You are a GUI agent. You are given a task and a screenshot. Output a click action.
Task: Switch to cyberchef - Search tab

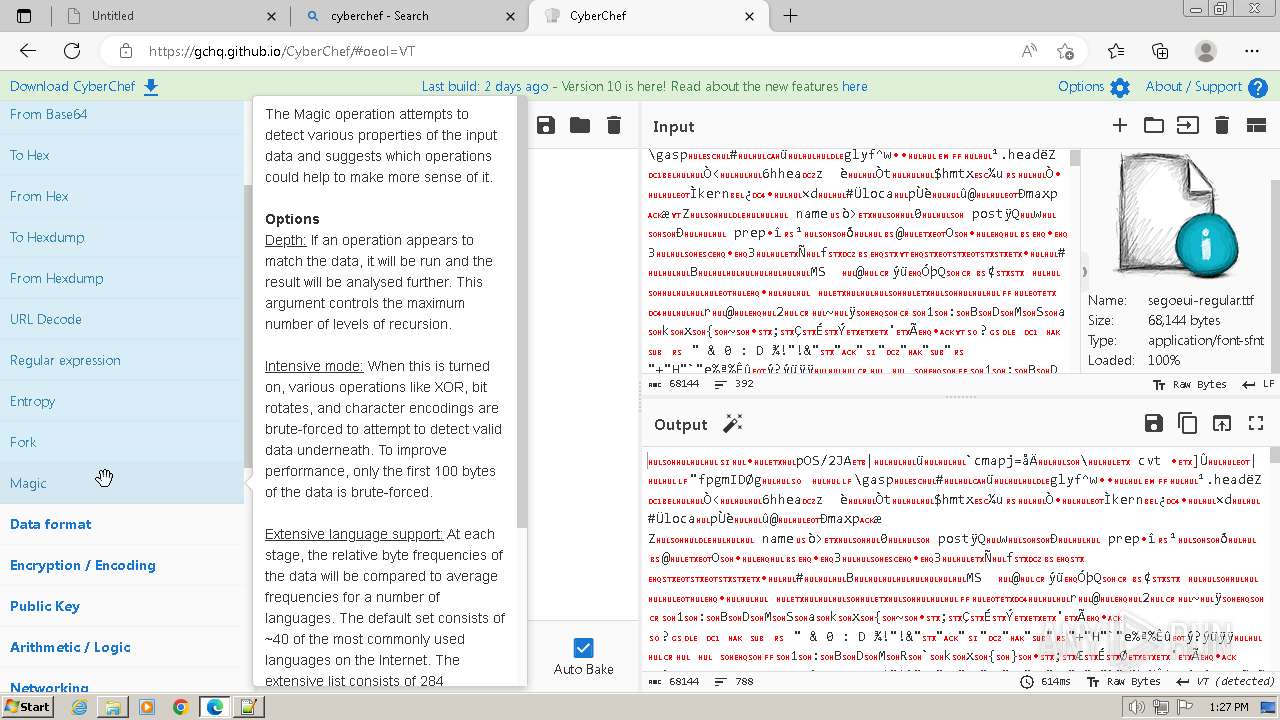pos(408,16)
